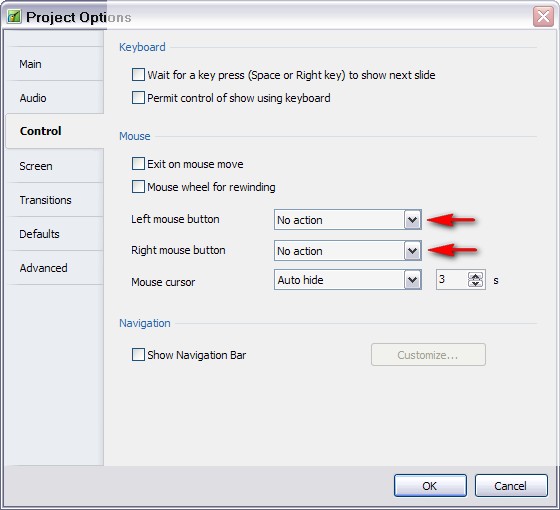
Task: Open the Left mouse button dropdown
Action: pos(348,220)
